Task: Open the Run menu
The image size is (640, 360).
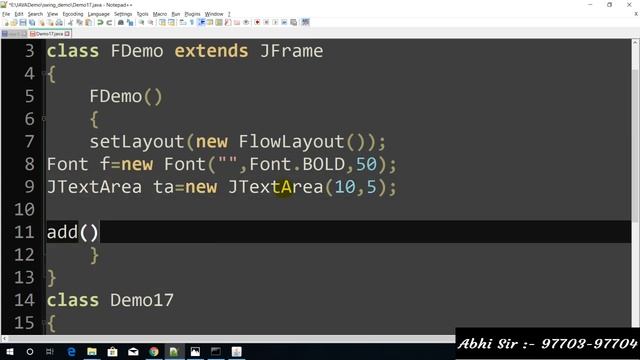Action: [176, 14]
